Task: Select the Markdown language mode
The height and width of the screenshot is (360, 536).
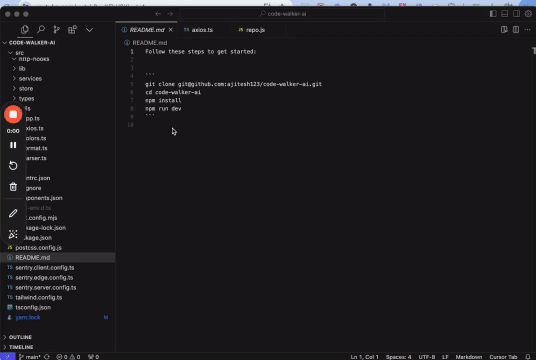Action: [x=469, y=357]
